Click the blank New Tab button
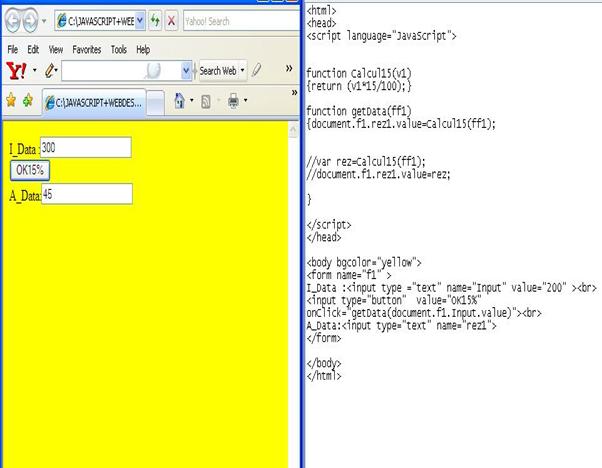 coord(155,103)
